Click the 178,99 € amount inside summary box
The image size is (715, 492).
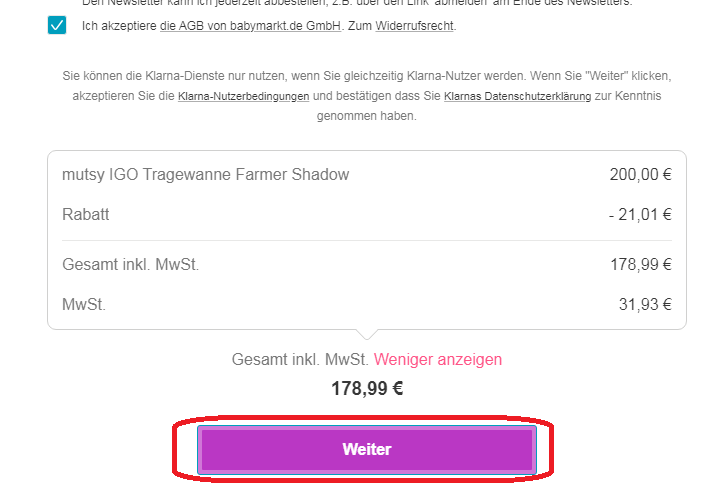pyautogui.click(x=640, y=265)
